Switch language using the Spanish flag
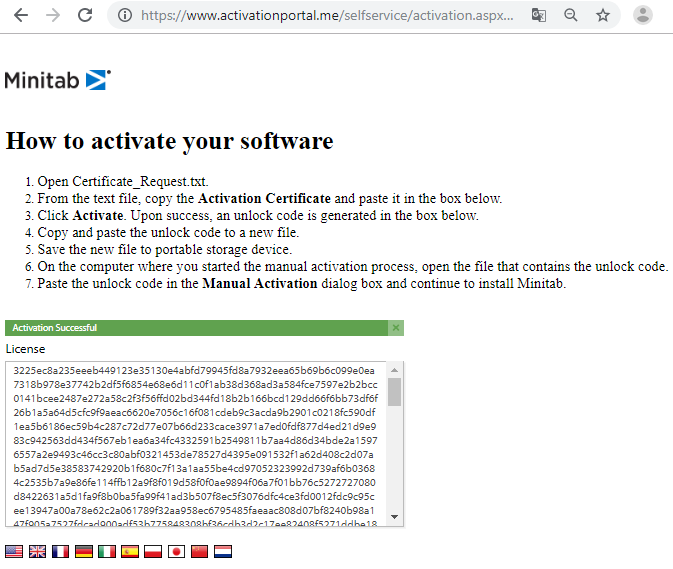This screenshot has height=569, width=673. coord(130,551)
